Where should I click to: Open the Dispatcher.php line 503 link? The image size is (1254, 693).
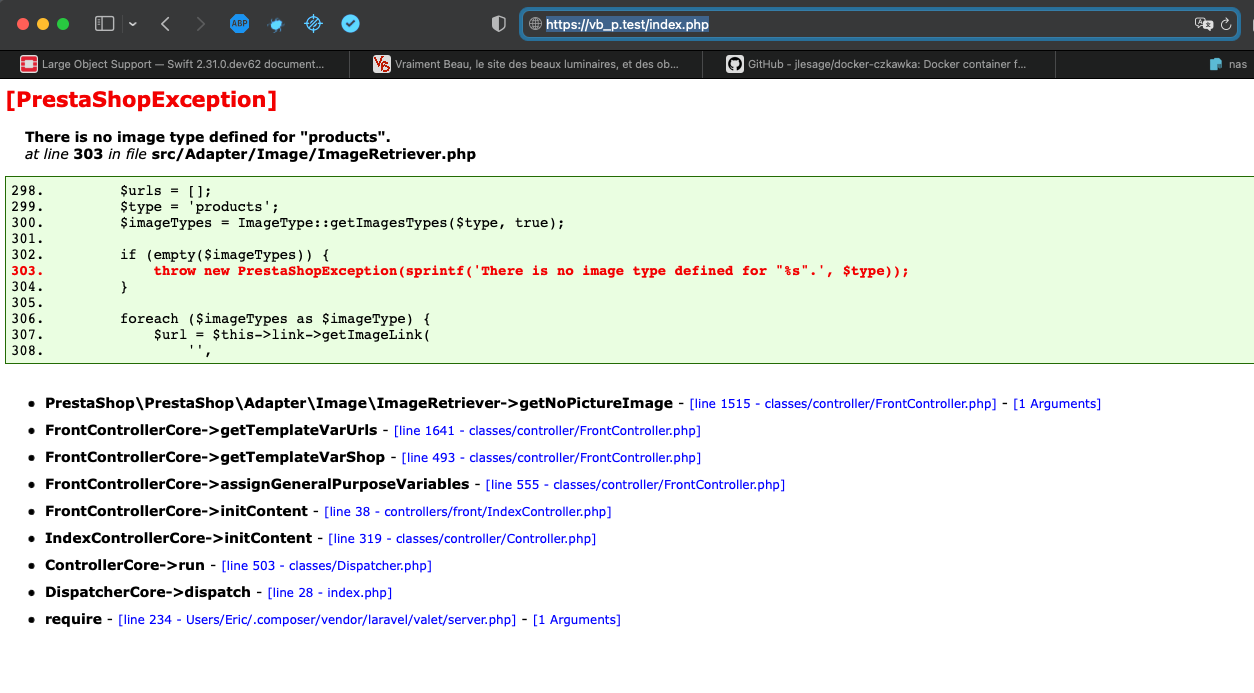pyautogui.click(x=325, y=565)
